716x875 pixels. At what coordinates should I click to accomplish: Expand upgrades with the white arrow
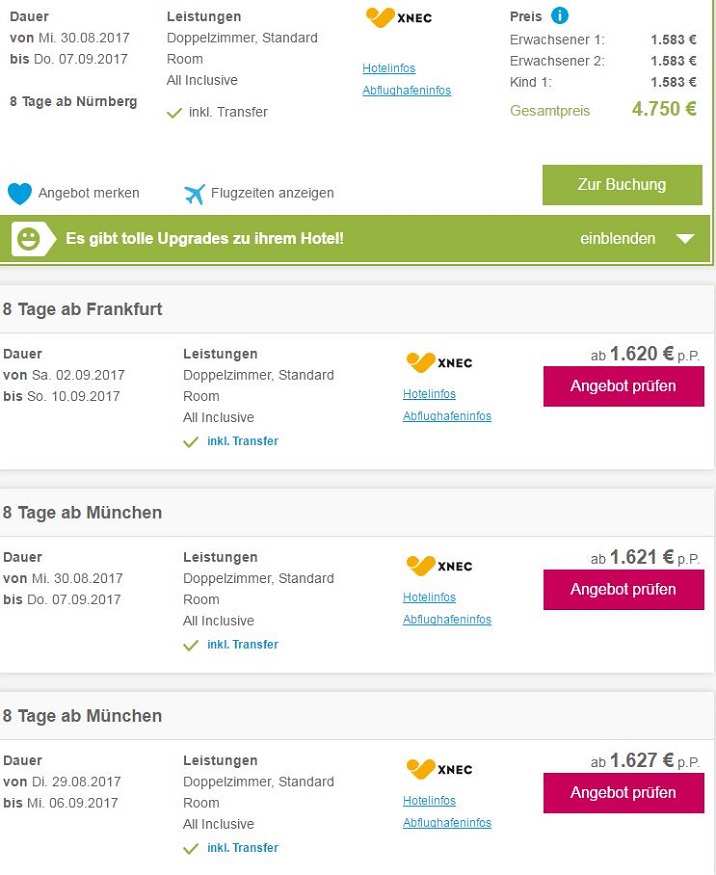pos(684,239)
